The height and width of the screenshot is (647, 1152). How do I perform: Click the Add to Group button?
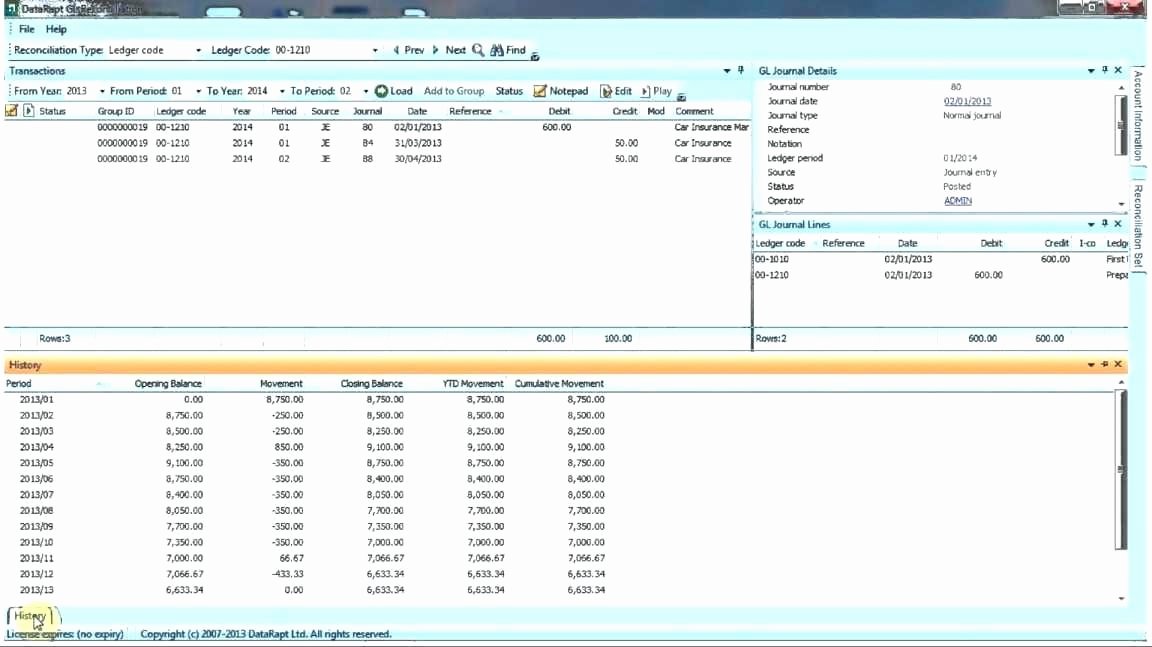pyautogui.click(x=454, y=91)
